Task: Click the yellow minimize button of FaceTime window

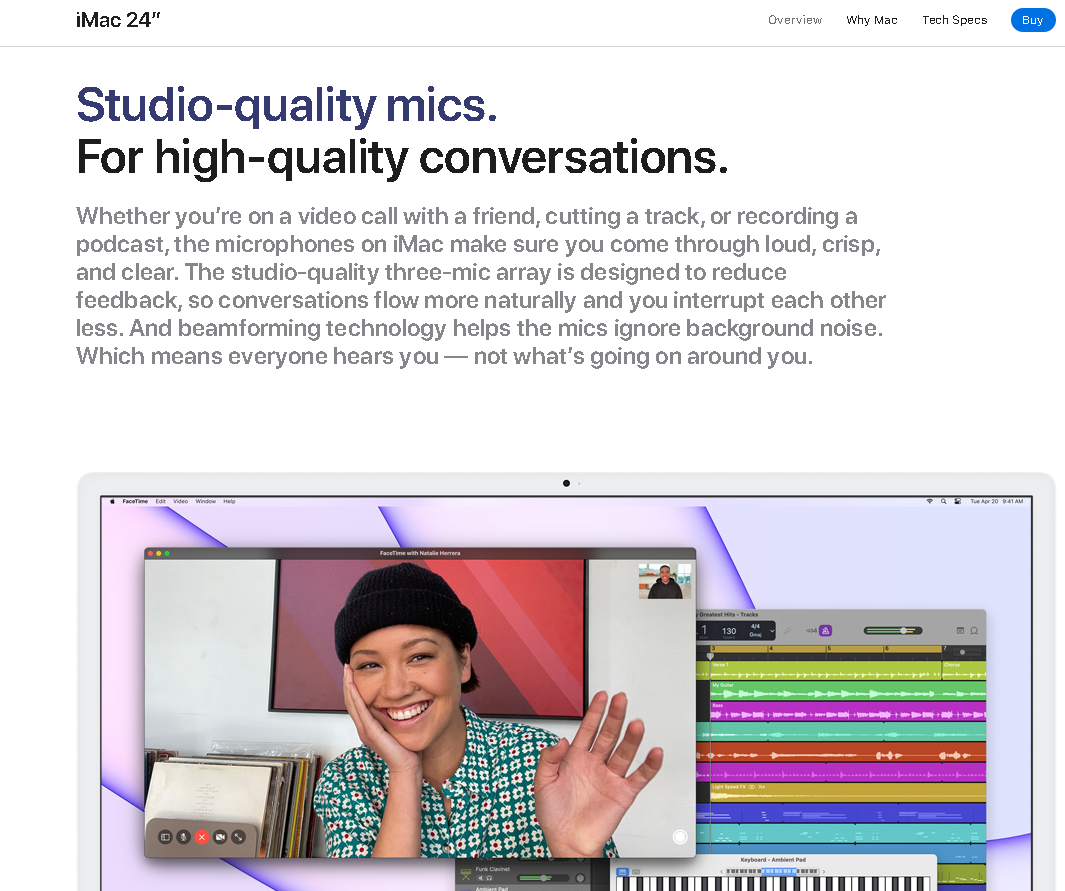Action: point(159,553)
